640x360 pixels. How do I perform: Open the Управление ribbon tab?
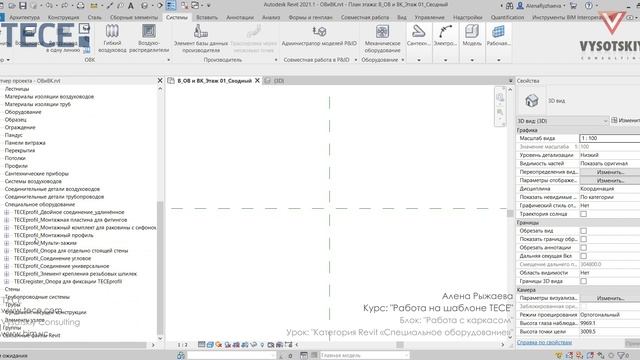(429, 18)
